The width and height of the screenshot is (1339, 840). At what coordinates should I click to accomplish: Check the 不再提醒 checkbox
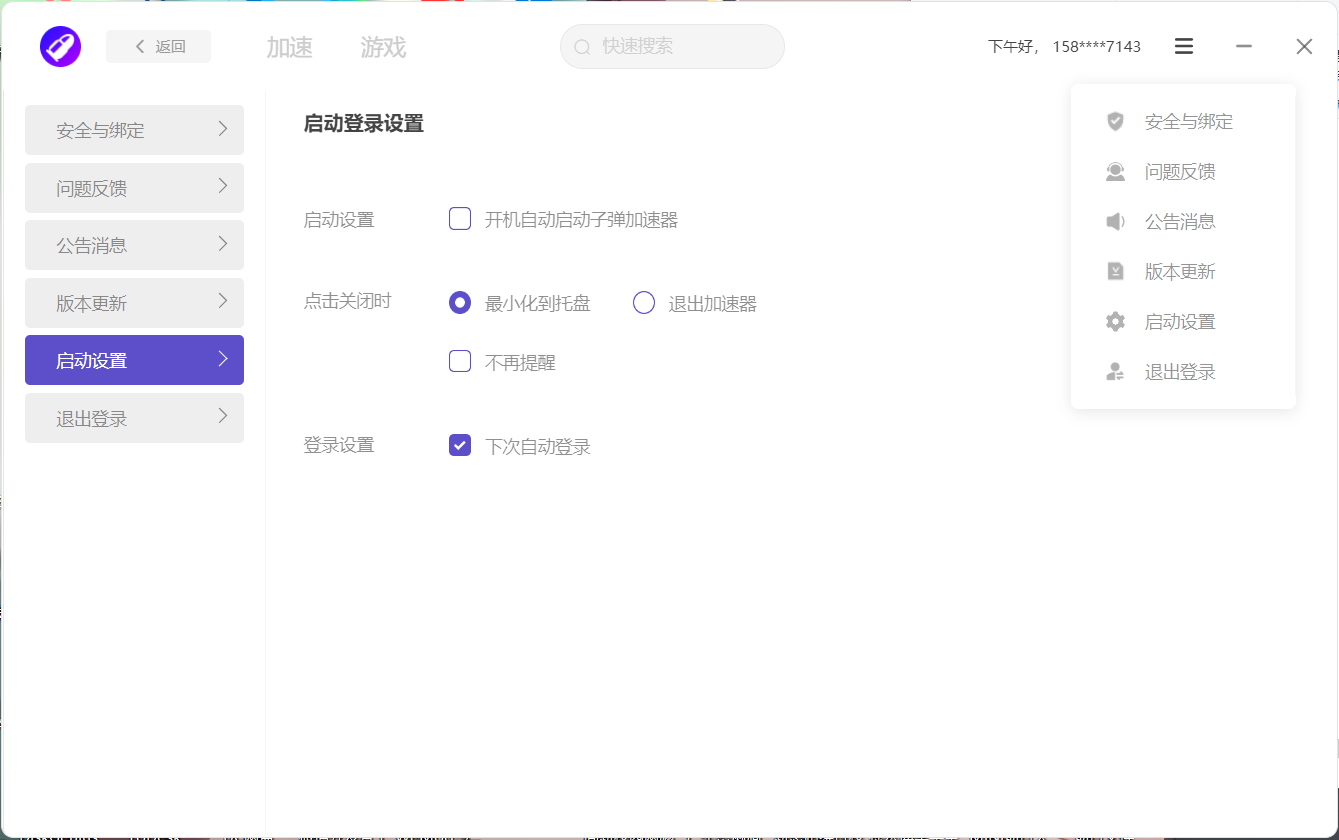(460, 361)
